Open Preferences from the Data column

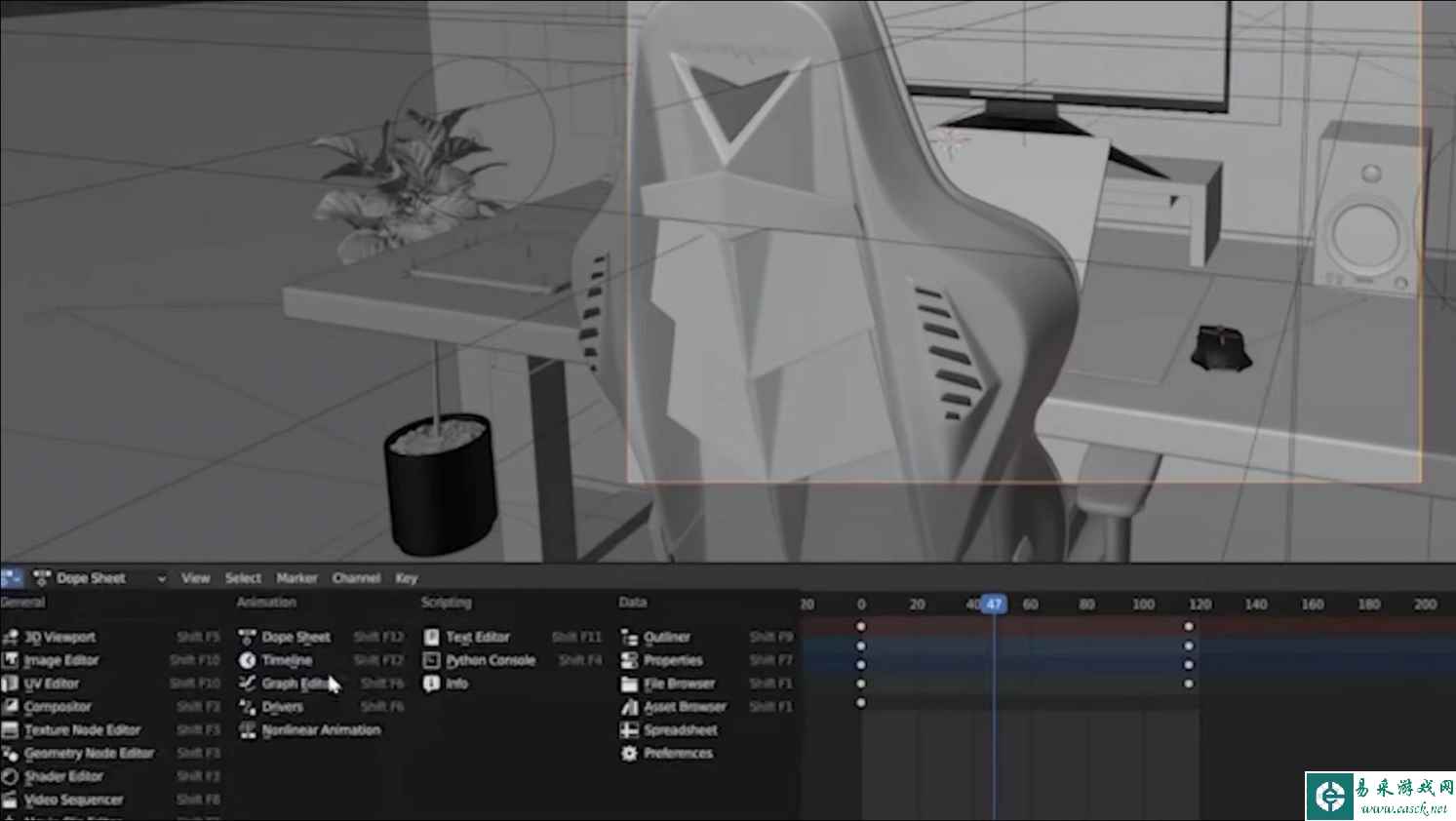[x=677, y=754]
